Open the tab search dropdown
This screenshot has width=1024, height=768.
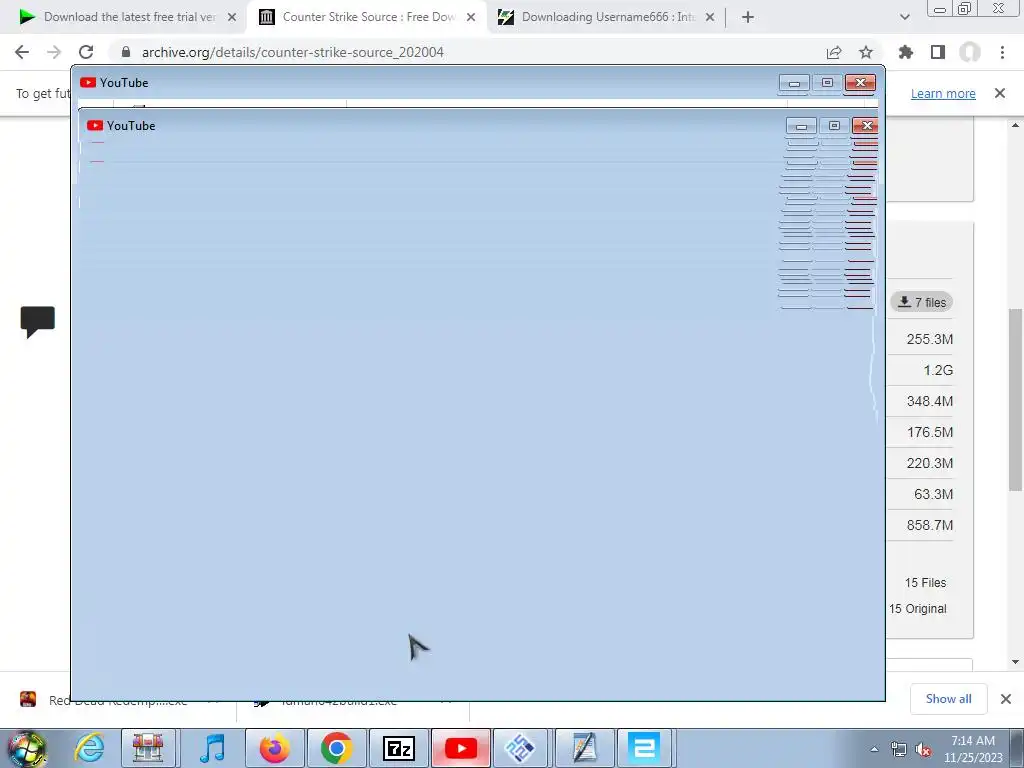[904, 17]
